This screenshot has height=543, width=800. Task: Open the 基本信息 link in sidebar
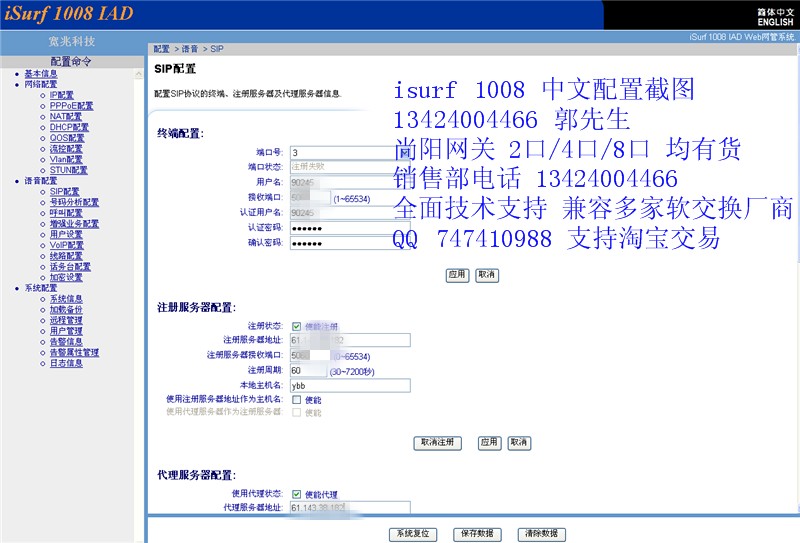[41, 73]
